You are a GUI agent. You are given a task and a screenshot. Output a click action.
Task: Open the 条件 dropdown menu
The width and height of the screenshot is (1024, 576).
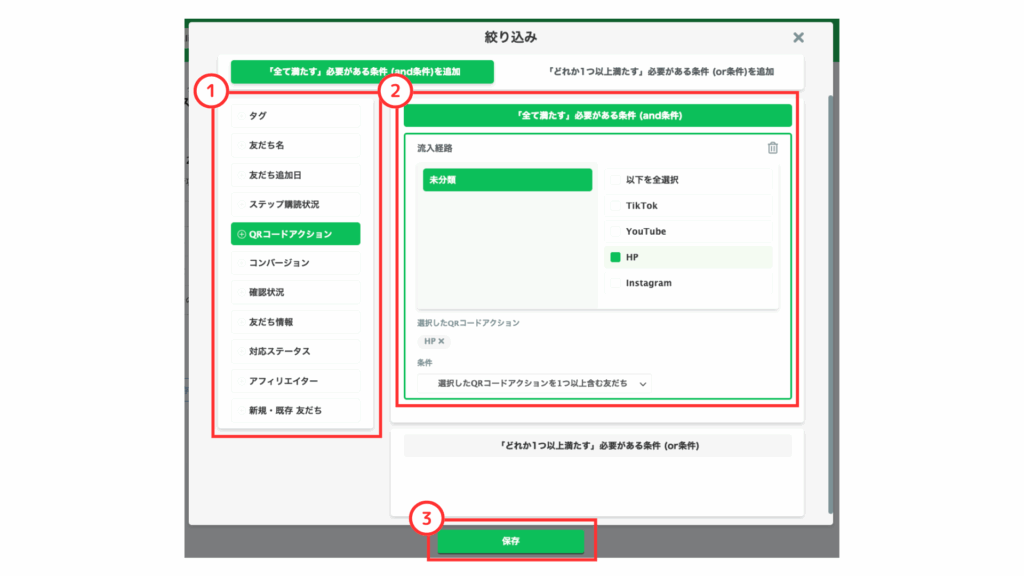(x=542, y=383)
